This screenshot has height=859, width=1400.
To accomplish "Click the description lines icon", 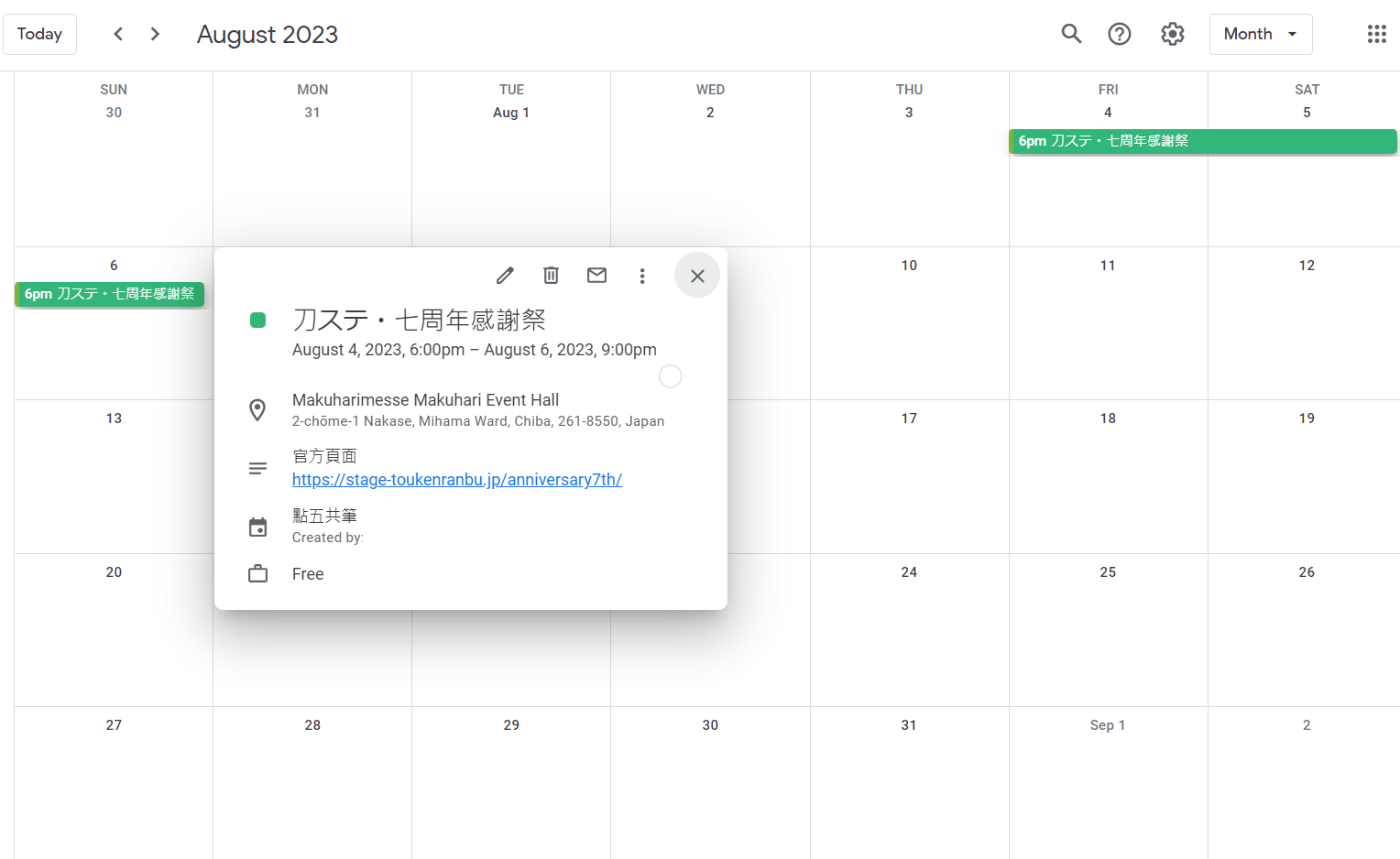I will 258,468.
